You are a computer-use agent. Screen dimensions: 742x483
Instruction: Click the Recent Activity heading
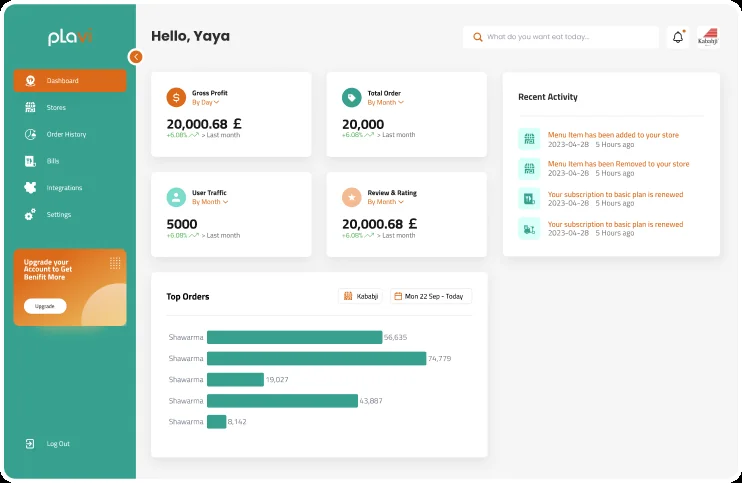pyautogui.click(x=548, y=97)
